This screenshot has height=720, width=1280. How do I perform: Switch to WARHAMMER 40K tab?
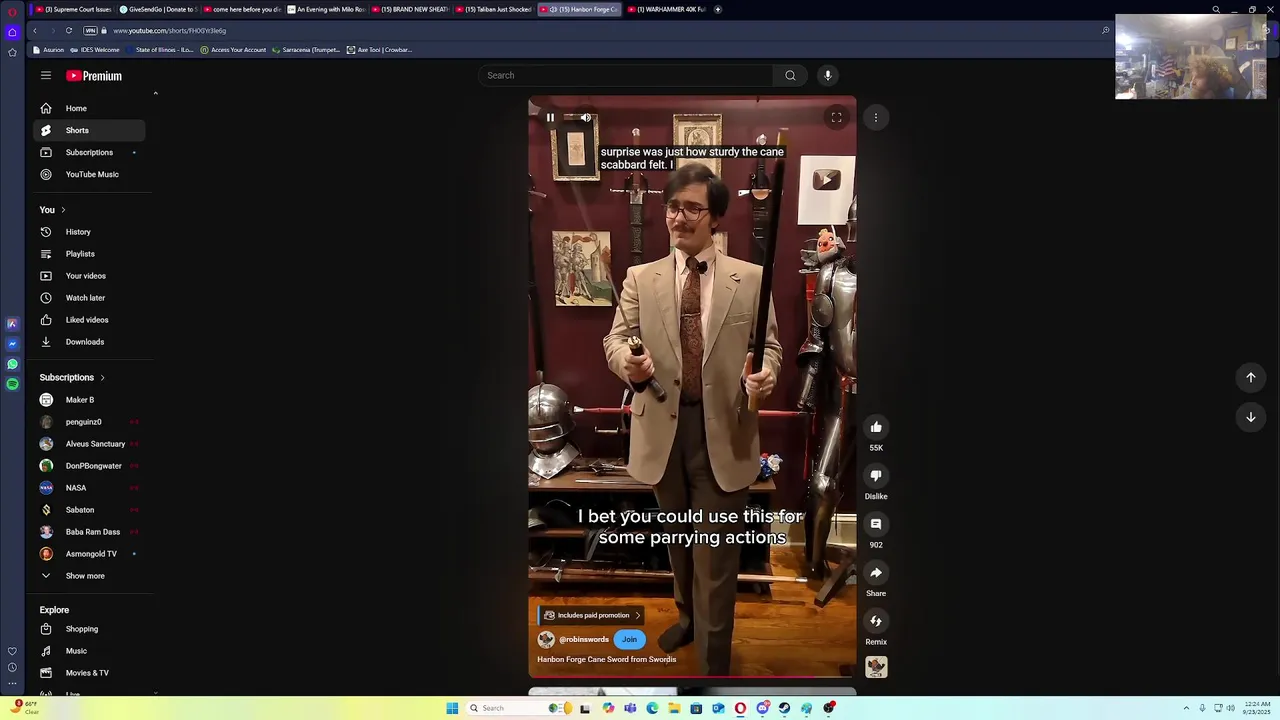666,9
